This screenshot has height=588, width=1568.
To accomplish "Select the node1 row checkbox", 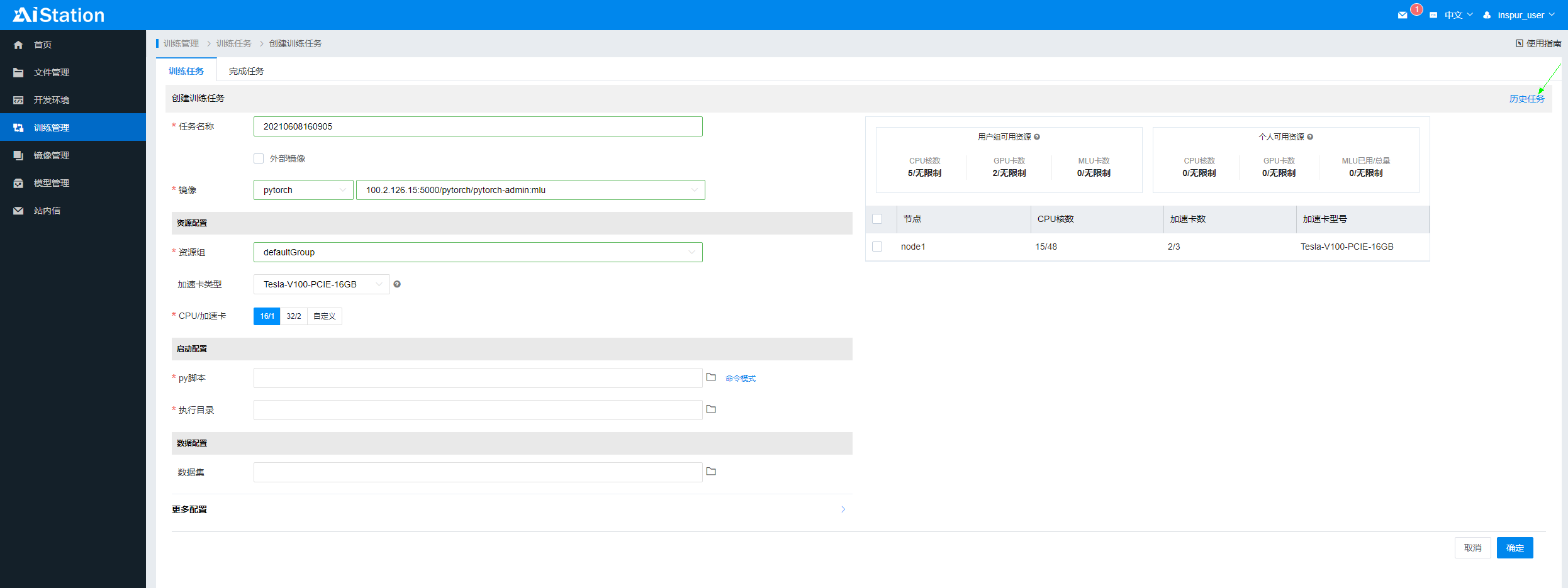I will point(877,247).
